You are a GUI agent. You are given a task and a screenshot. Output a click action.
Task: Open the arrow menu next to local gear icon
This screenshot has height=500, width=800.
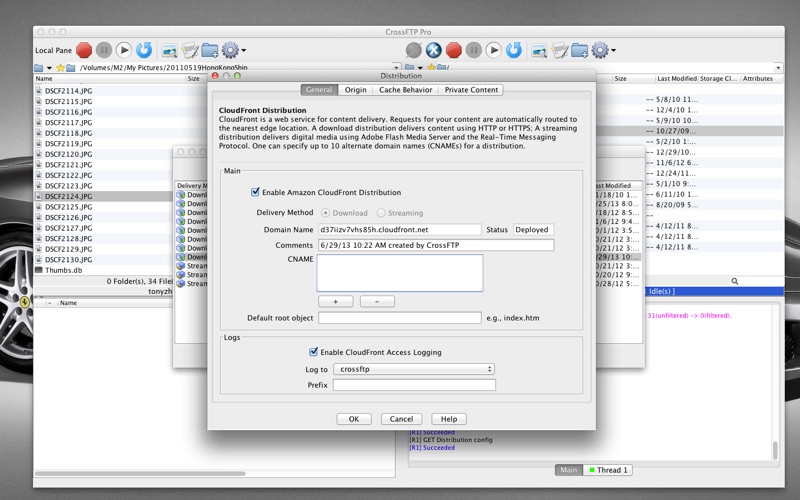[x=244, y=51]
